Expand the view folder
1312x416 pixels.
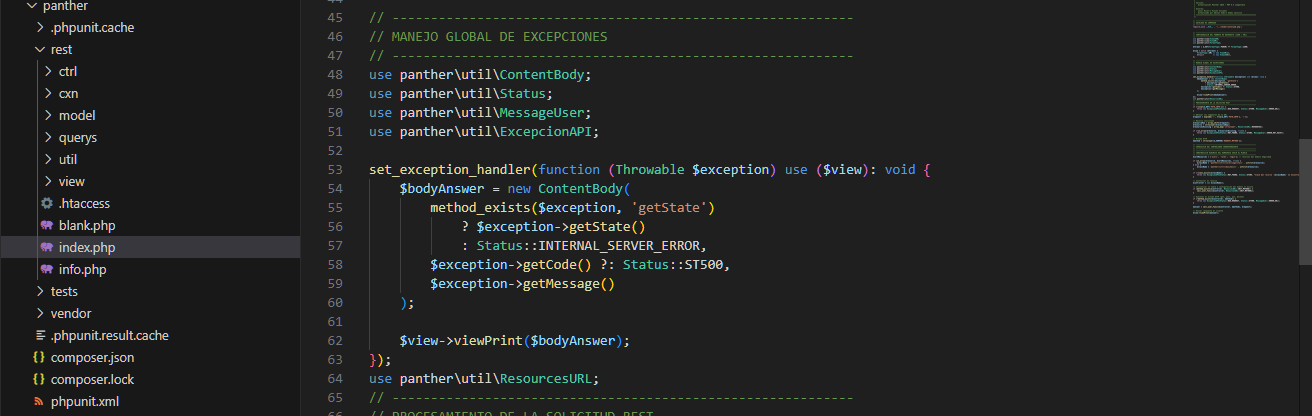(x=49, y=181)
